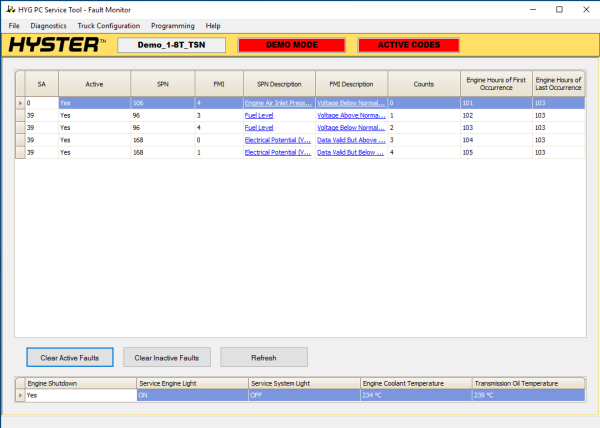Click Transmission Oil Temperature header
The image size is (600, 428).
528,383
